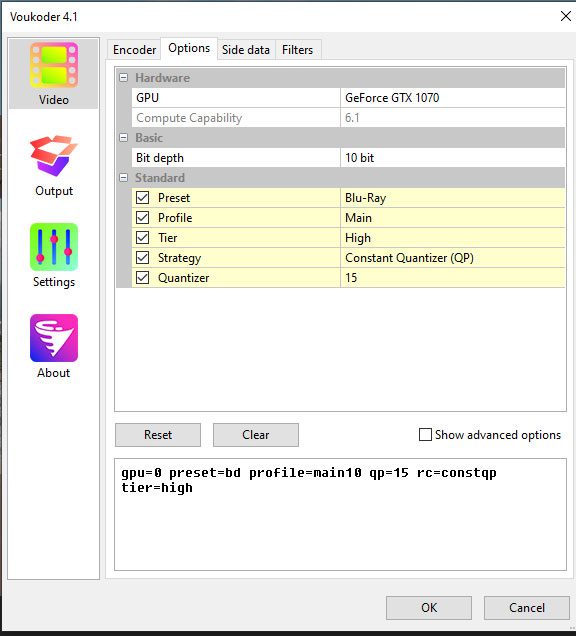The height and width of the screenshot is (636, 576).
Task: Collapse the Standard section
Action: 124,178
